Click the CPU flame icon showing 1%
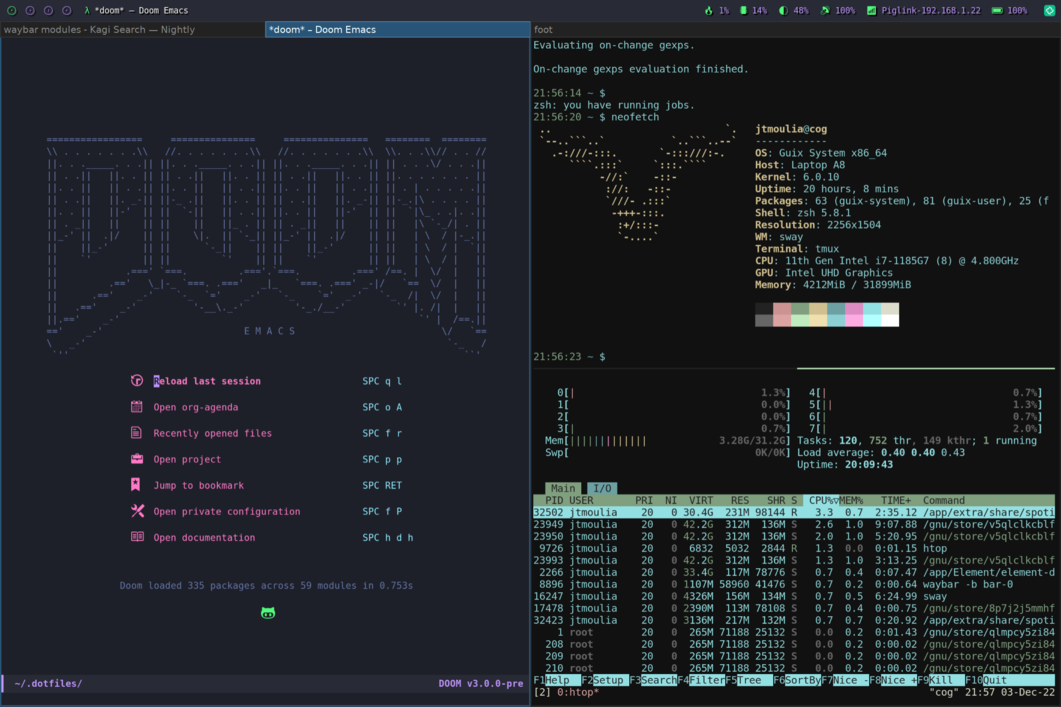1061x707 pixels. [x=717, y=10]
